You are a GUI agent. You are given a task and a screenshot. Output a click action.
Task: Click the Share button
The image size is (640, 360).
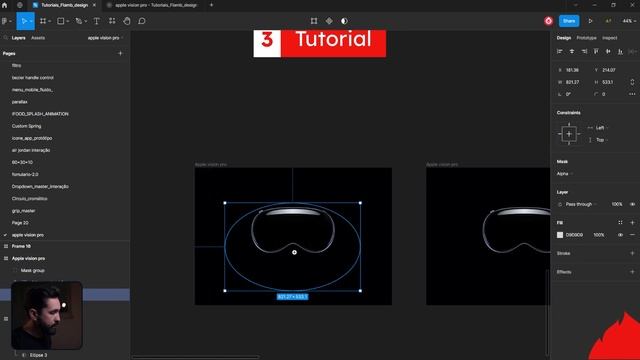point(569,21)
